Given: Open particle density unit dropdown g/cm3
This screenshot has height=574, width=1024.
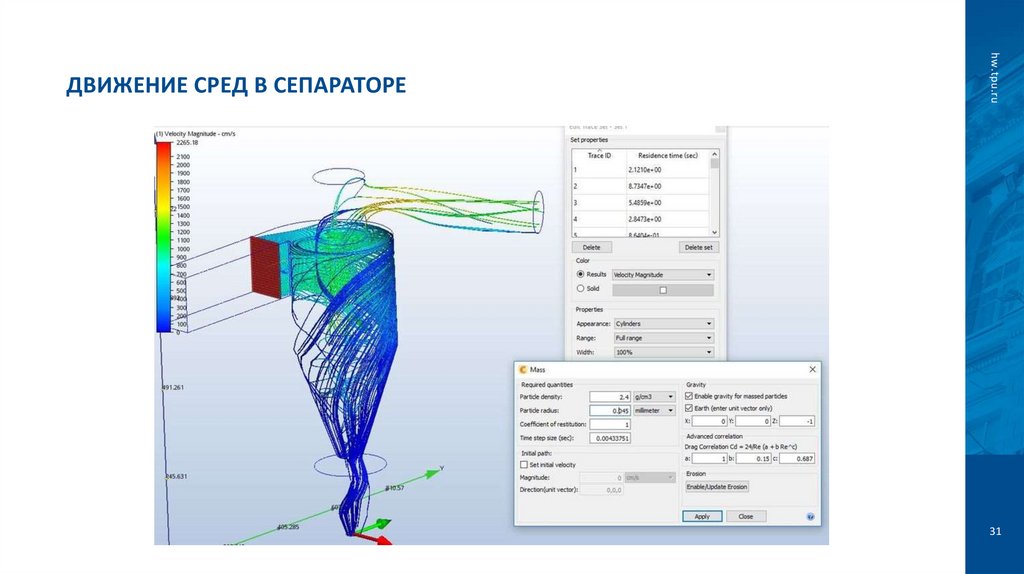Looking at the screenshot, I should [654, 396].
